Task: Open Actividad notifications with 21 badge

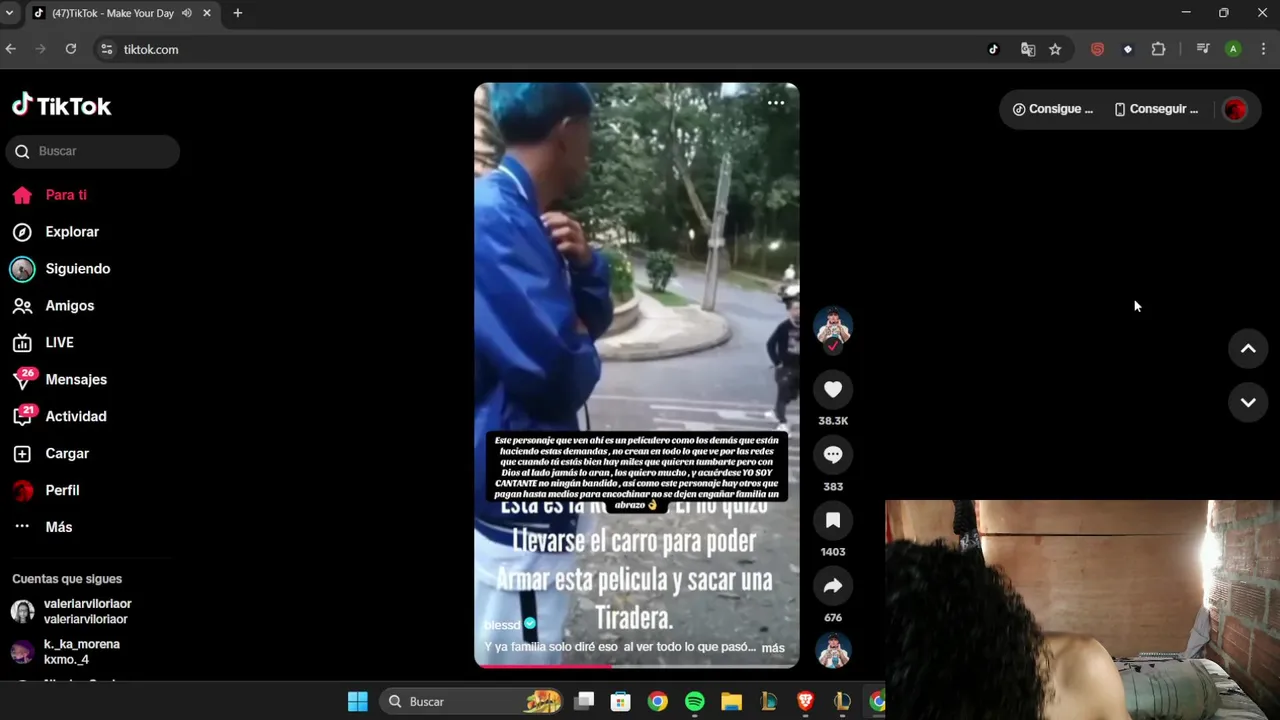Action: [x=59, y=417]
